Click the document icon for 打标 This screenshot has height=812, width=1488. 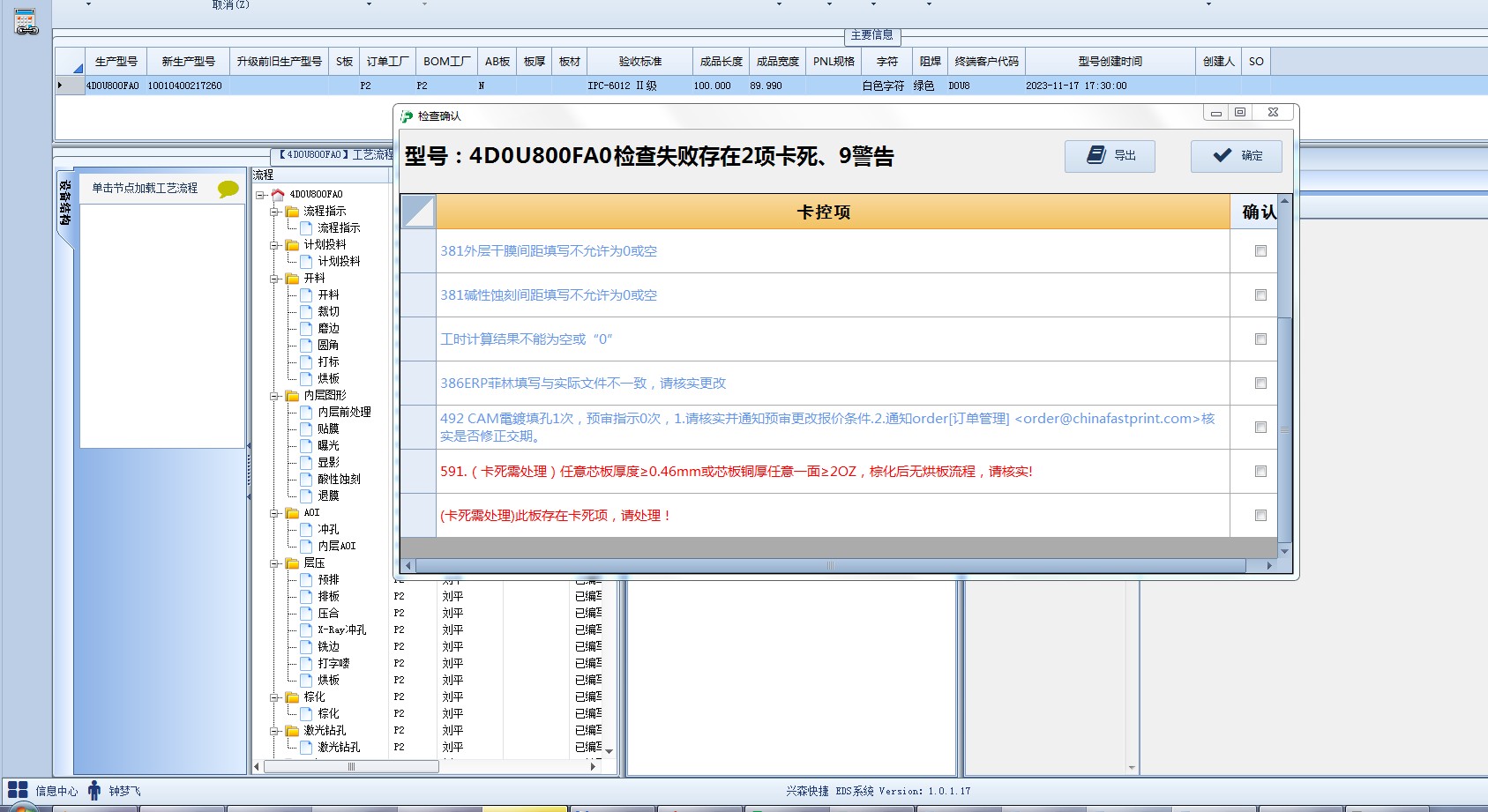[306, 362]
